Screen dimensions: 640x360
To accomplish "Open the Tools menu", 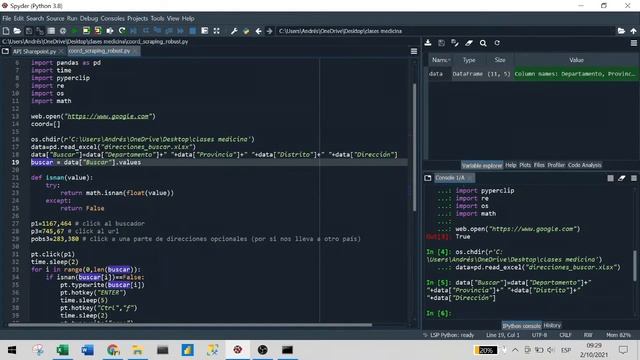I will 157,18.
